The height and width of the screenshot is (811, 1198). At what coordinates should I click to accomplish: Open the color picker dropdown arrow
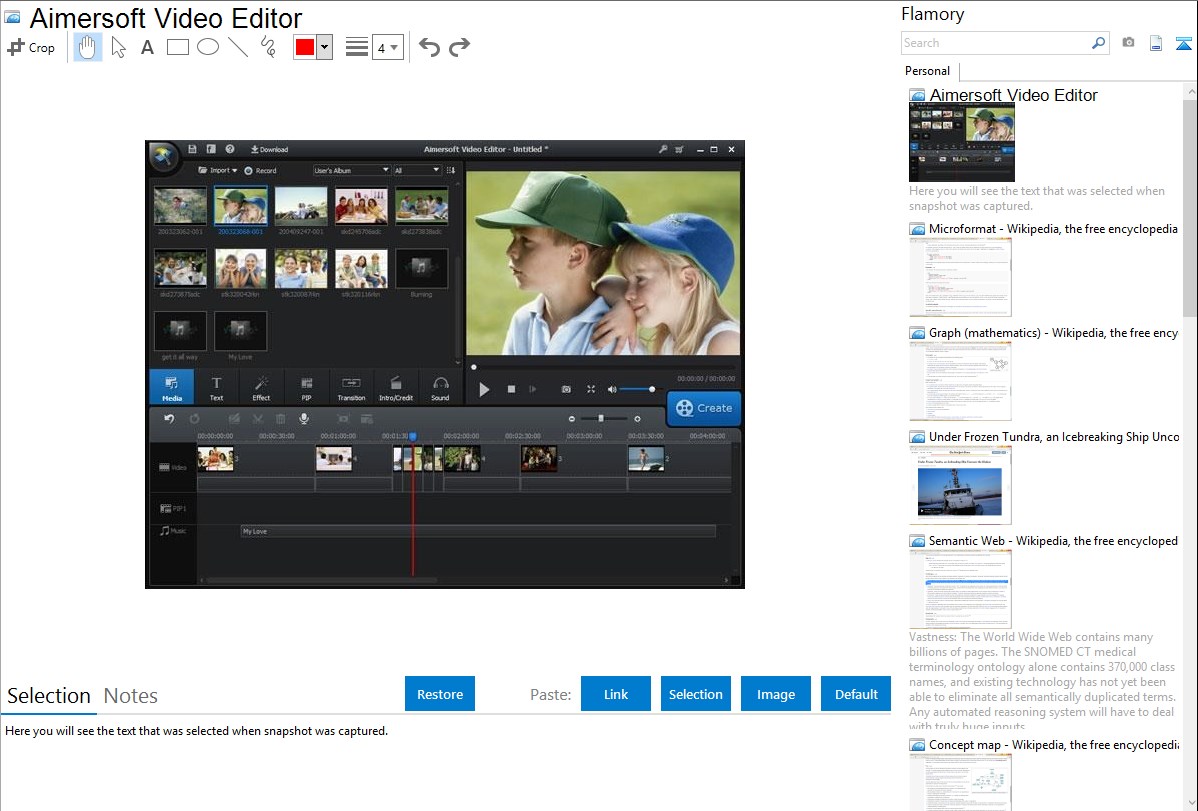(324, 47)
